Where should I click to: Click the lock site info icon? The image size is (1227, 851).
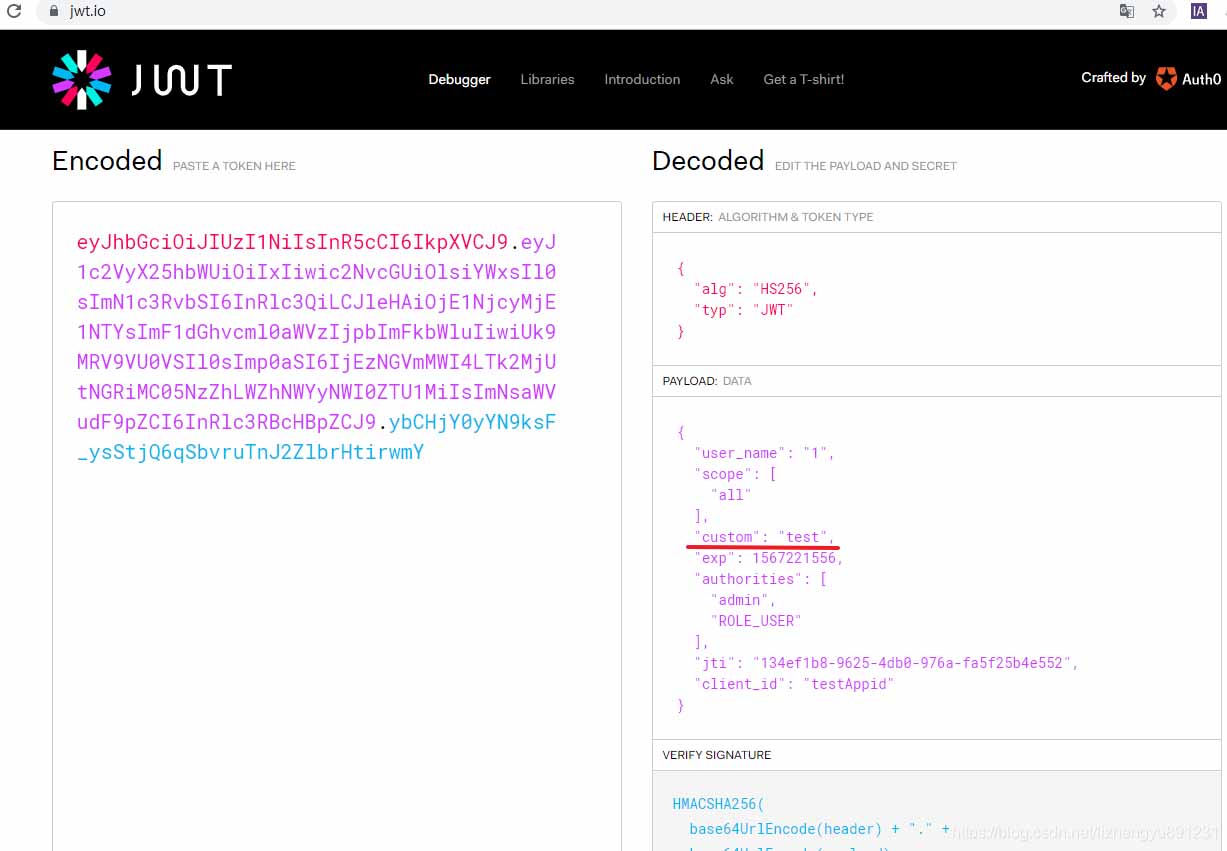tap(53, 12)
